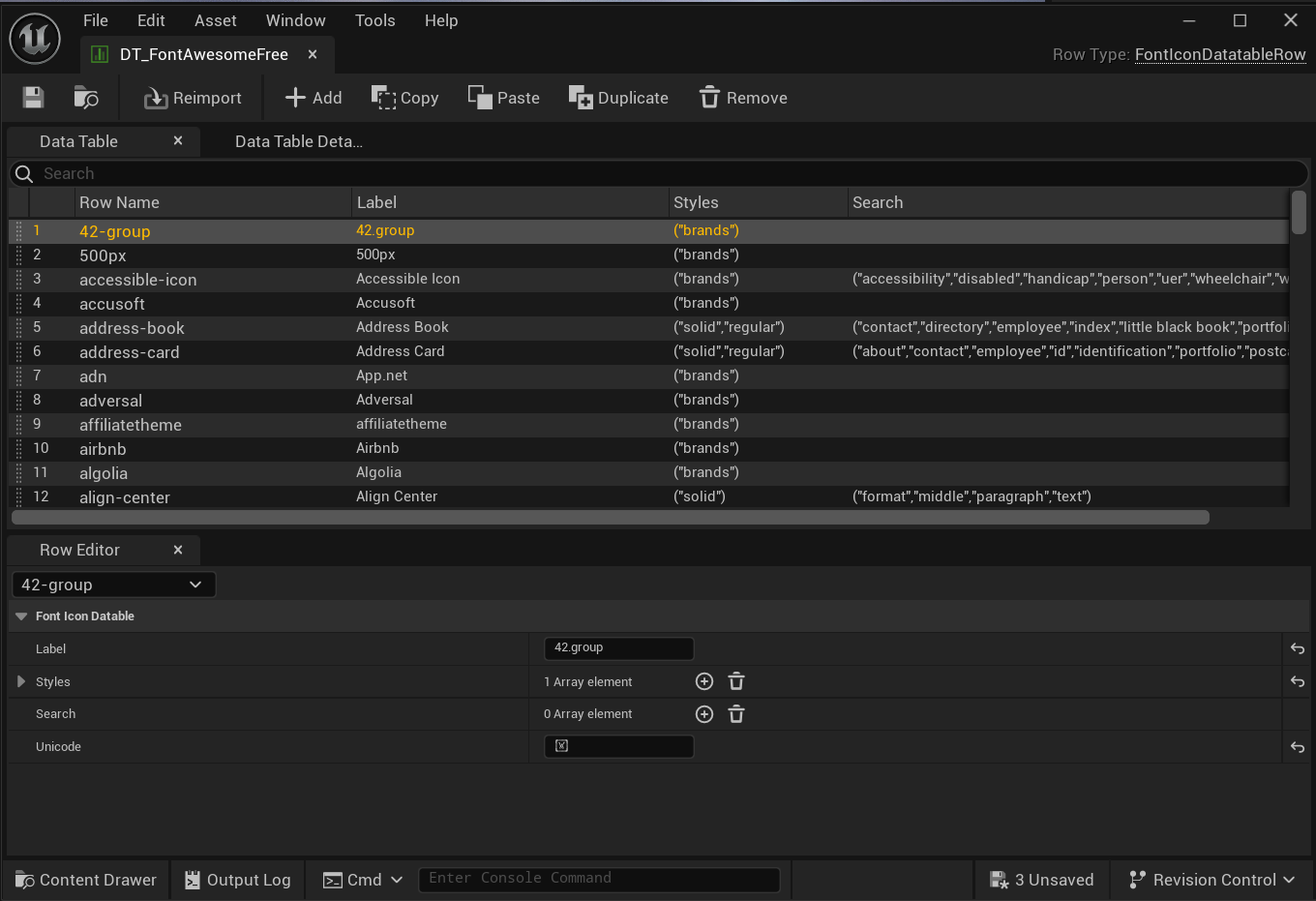Viewport: 1316px width, 901px height.
Task: Open the Content Drawer
Action: (x=86, y=880)
